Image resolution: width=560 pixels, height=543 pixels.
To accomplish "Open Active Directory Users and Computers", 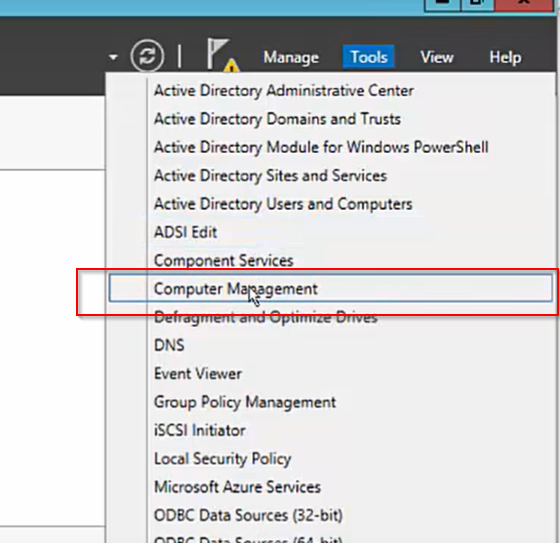I will click(x=283, y=204).
